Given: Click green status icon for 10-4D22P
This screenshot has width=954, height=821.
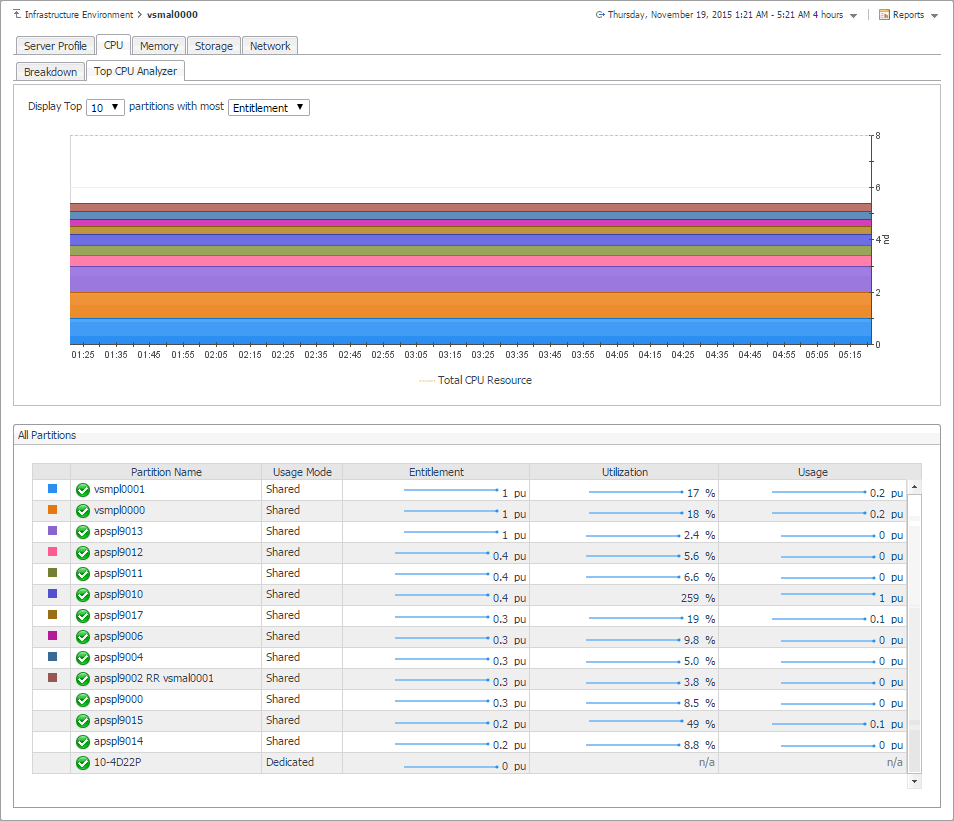Looking at the screenshot, I should 83,763.
